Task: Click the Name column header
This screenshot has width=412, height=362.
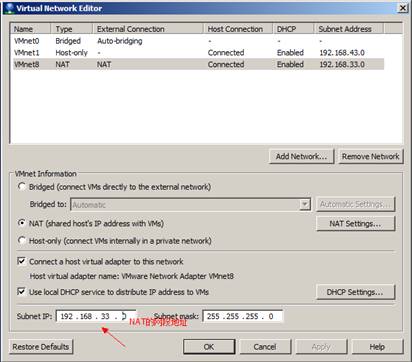Action: click(x=31, y=29)
